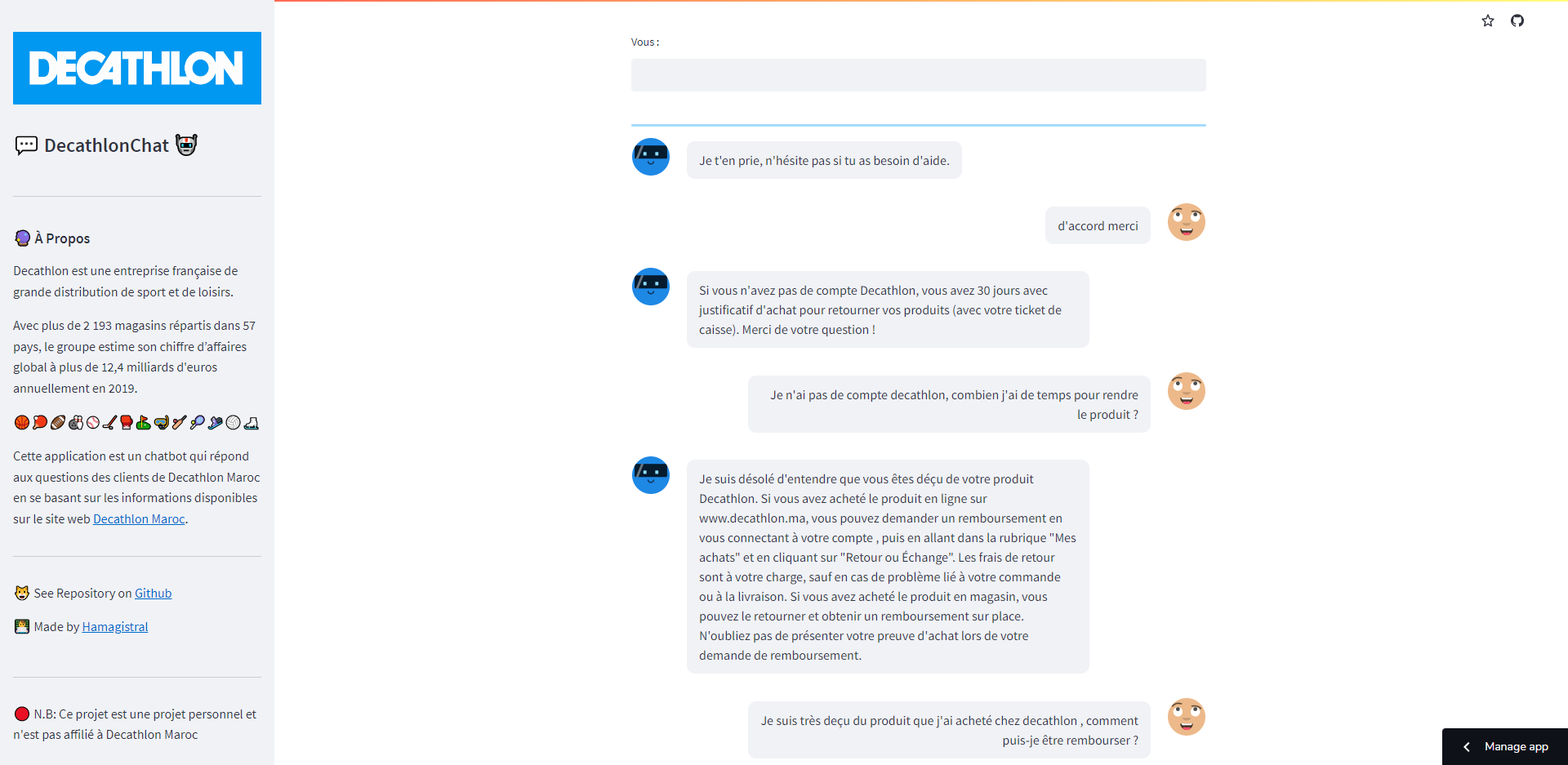Click the crystal ball icon beside À Propos
The image size is (1568, 765).
coord(22,238)
